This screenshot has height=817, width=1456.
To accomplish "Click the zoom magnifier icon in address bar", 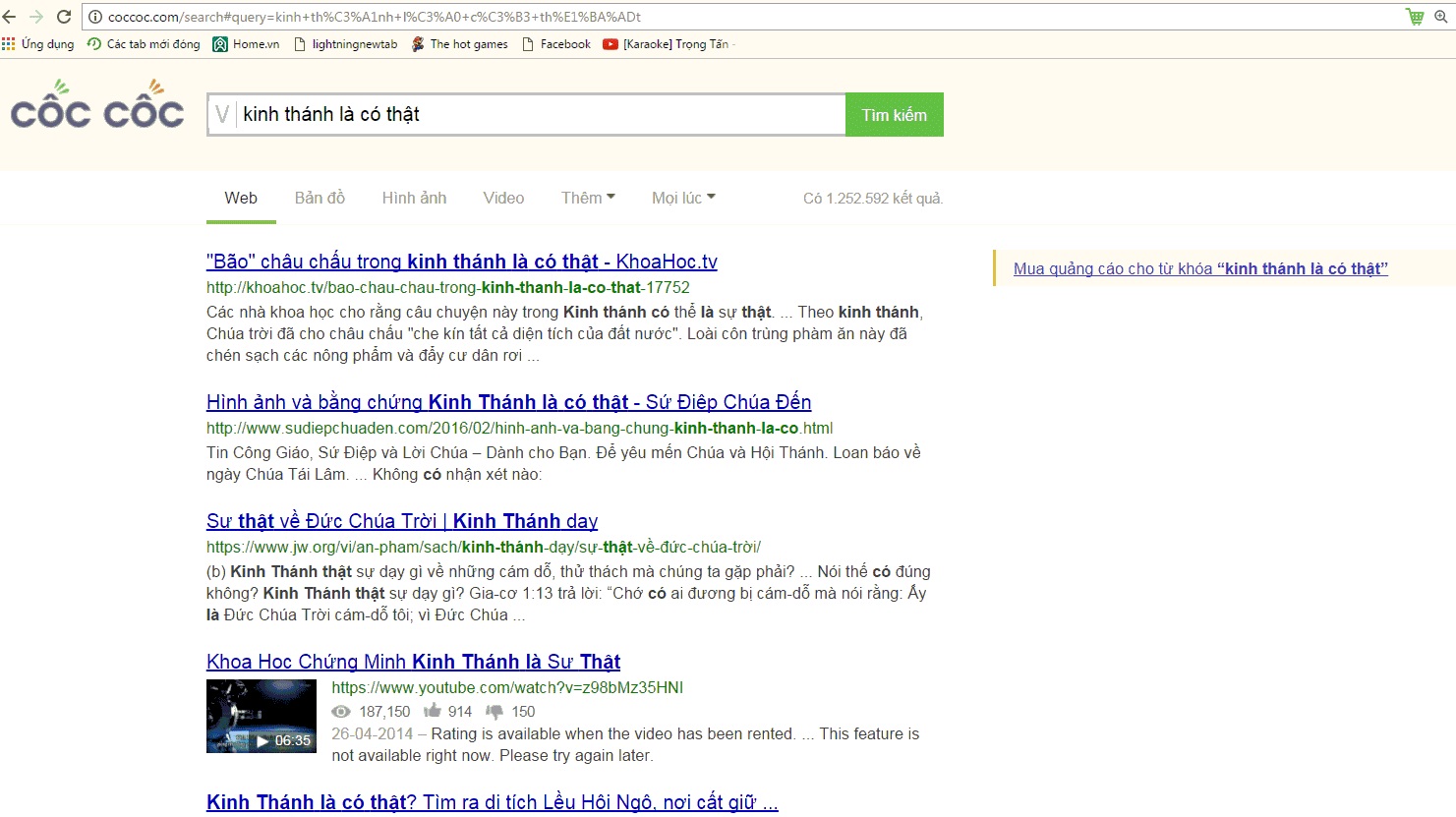I will pos(1441,17).
